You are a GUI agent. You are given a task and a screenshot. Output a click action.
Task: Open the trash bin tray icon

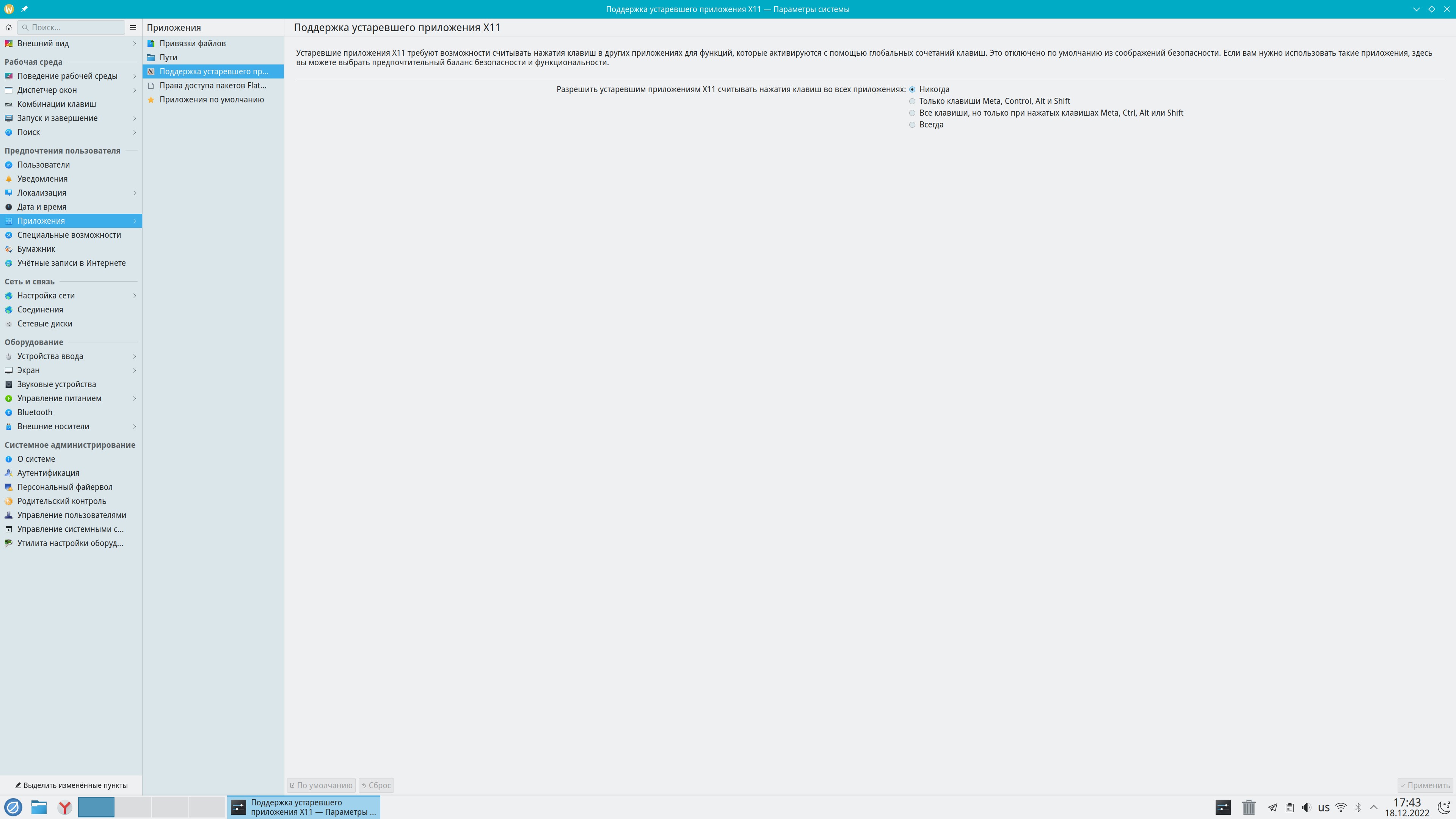(1249, 807)
